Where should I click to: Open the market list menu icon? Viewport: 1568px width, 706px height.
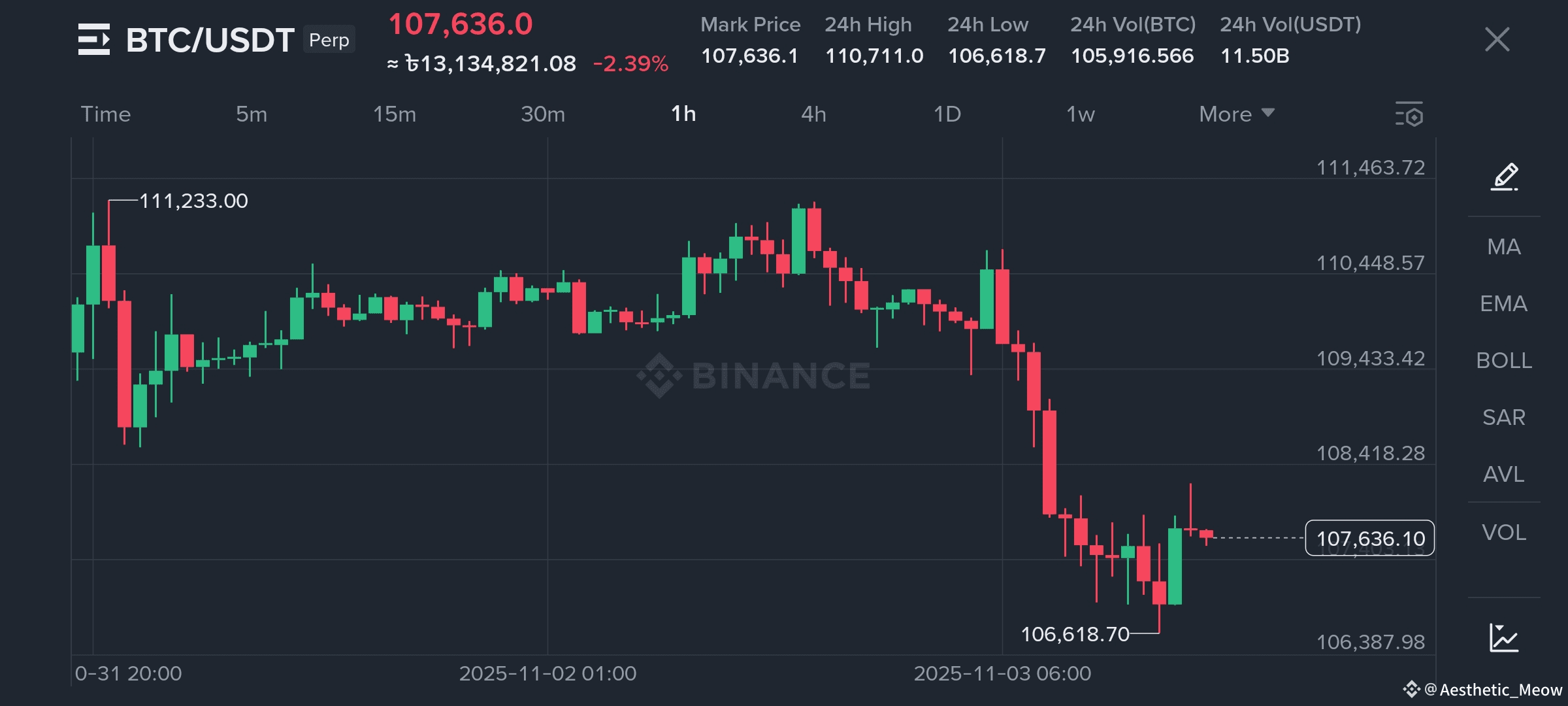tap(94, 39)
